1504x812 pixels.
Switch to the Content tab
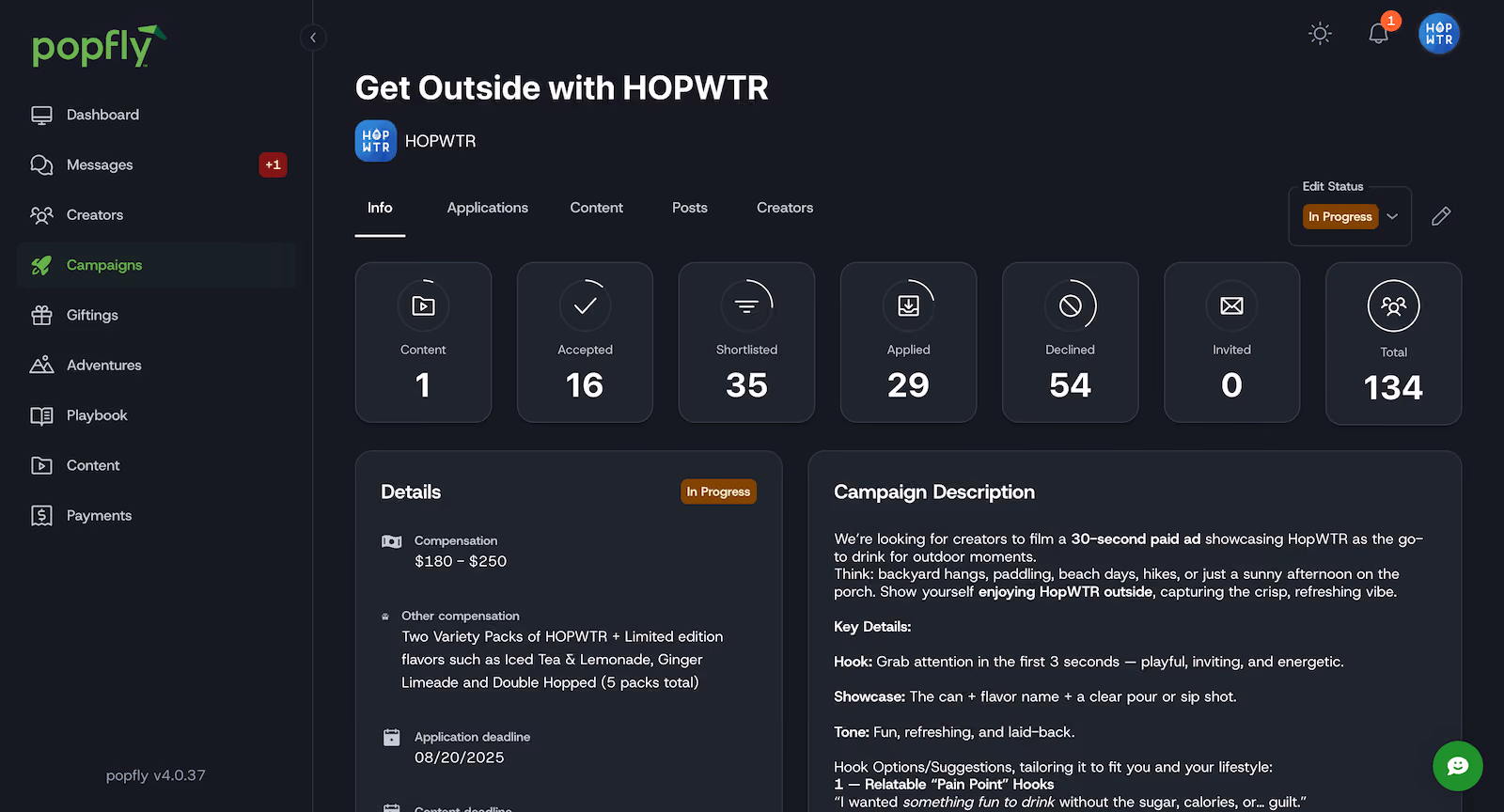(x=596, y=208)
